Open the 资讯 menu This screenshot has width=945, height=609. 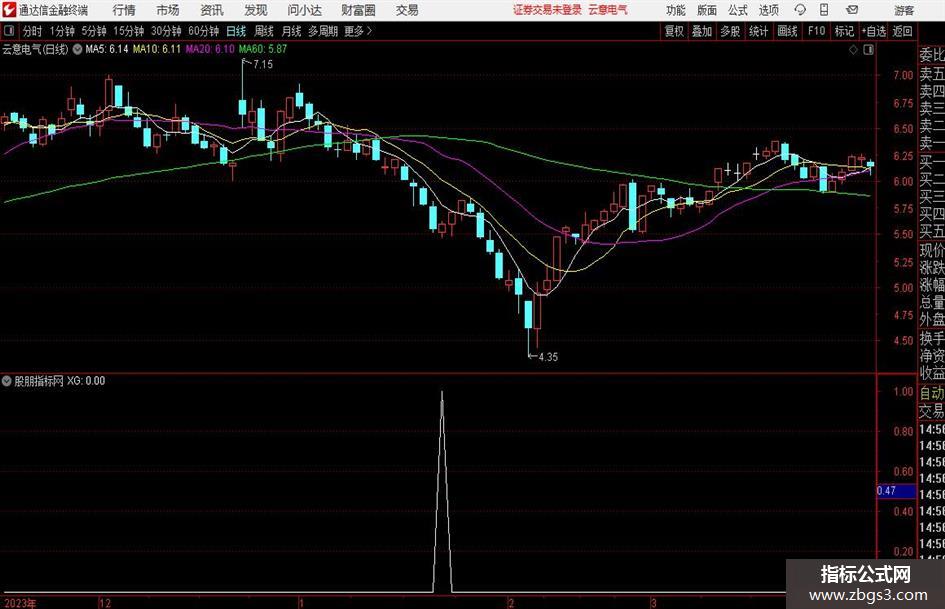[x=212, y=10]
